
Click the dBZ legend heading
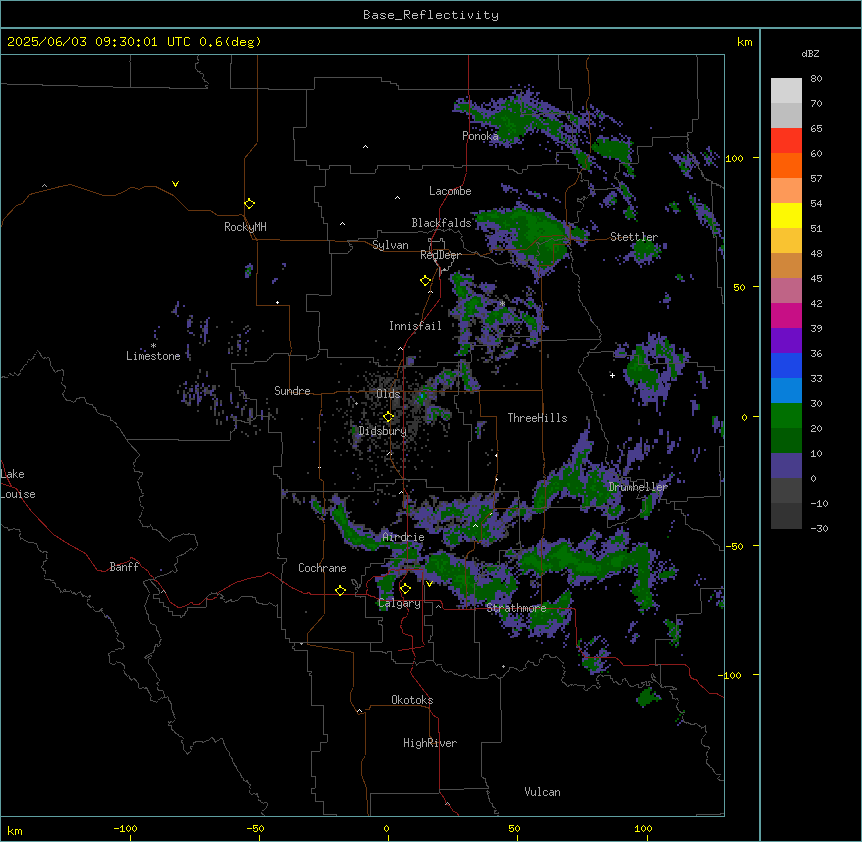(810, 54)
